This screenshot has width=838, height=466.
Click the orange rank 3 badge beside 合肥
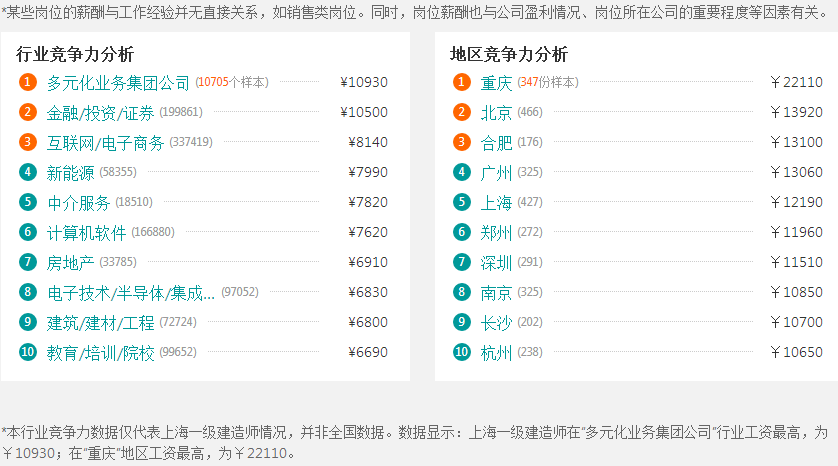click(462, 142)
